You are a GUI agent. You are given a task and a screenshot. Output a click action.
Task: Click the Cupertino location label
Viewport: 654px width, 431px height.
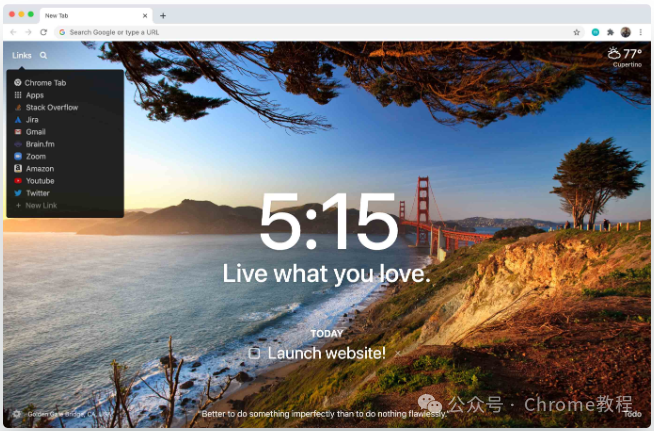click(x=627, y=65)
